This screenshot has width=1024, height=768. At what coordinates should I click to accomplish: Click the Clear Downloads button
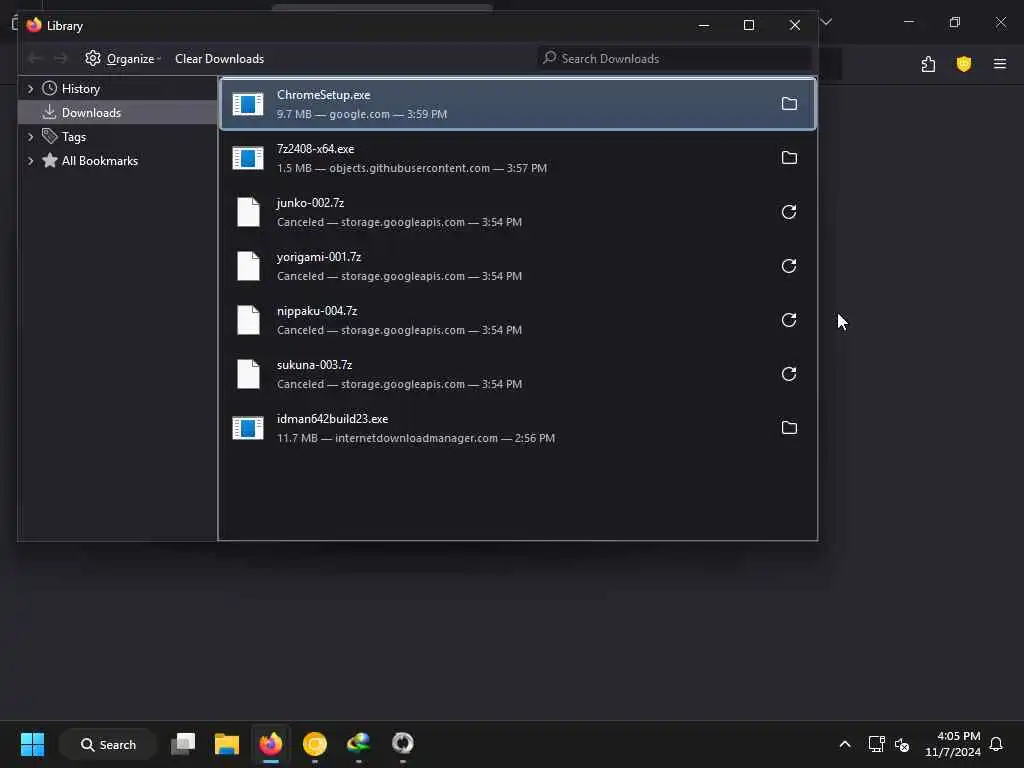pos(219,59)
